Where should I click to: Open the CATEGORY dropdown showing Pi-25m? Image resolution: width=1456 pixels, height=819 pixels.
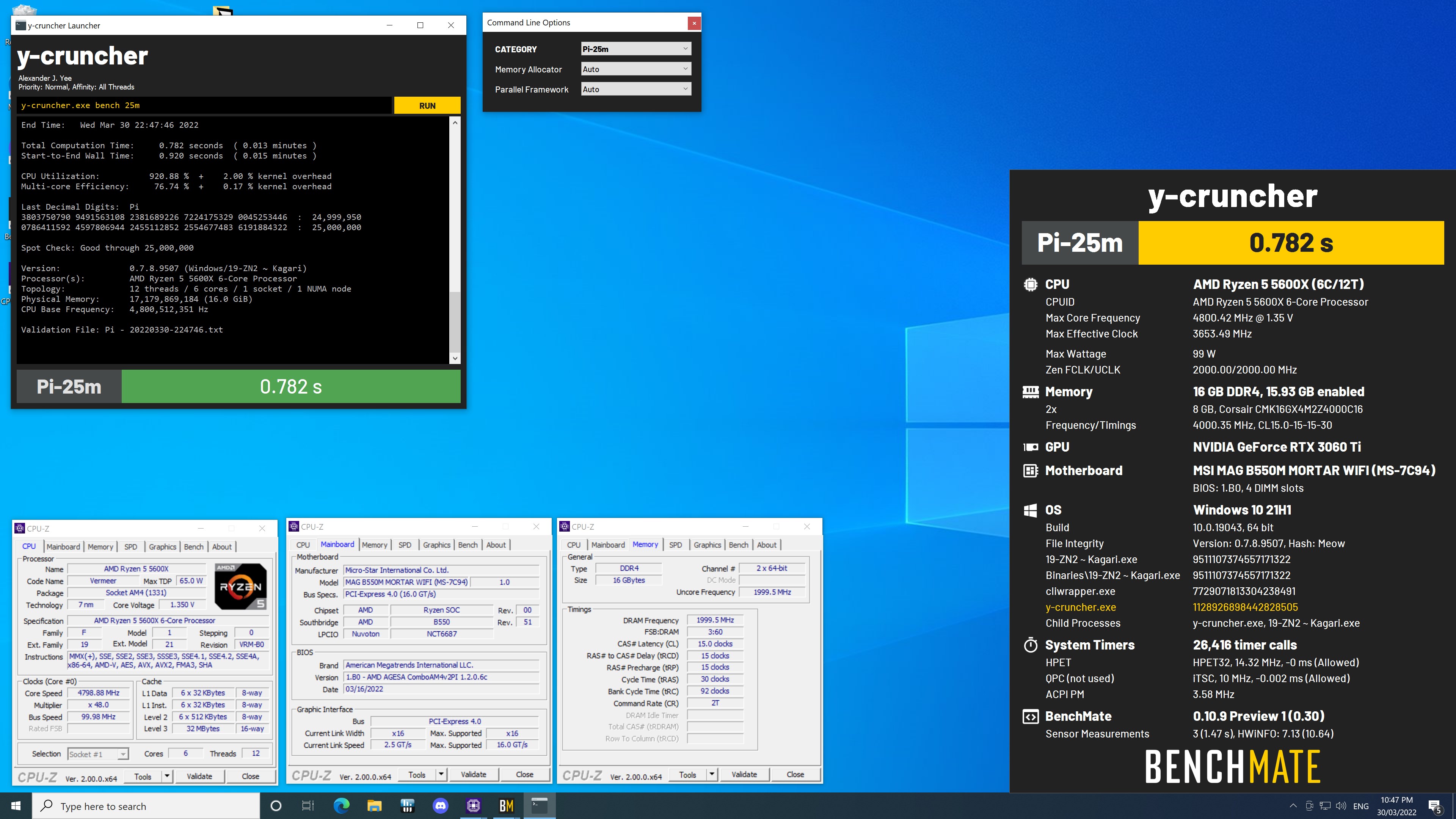coord(636,49)
